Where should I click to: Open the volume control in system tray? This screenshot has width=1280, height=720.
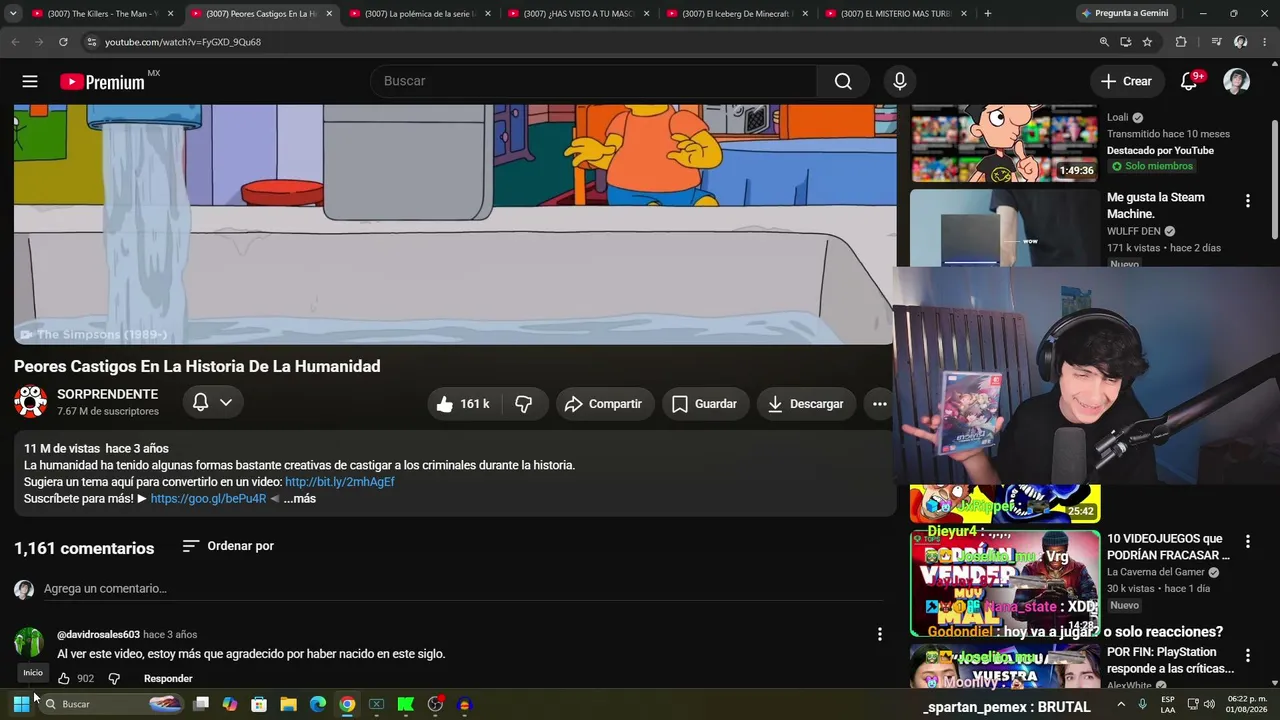click(x=1208, y=704)
